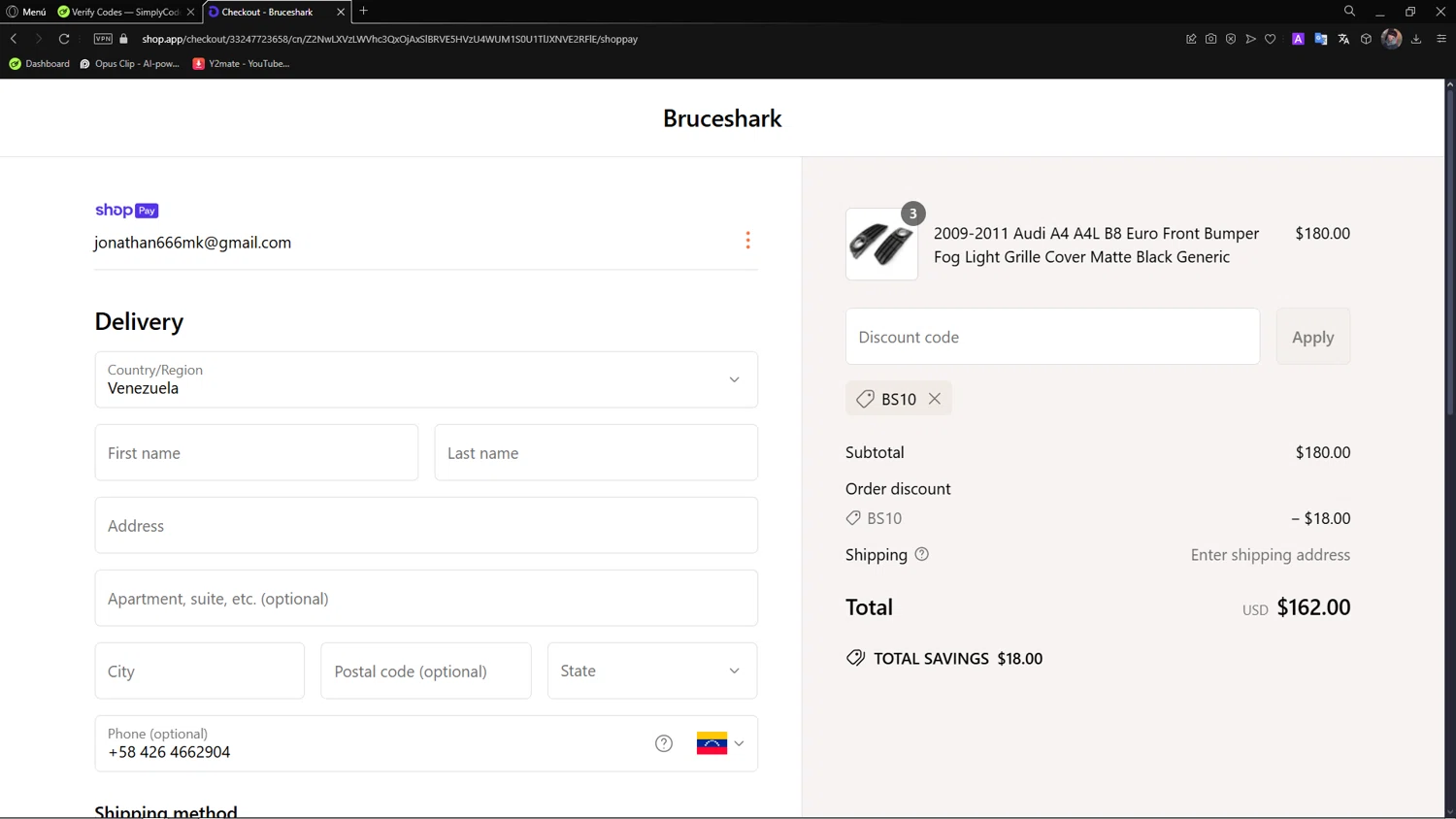
Task: Show phone number help icon
Action: tap(664, 743)
